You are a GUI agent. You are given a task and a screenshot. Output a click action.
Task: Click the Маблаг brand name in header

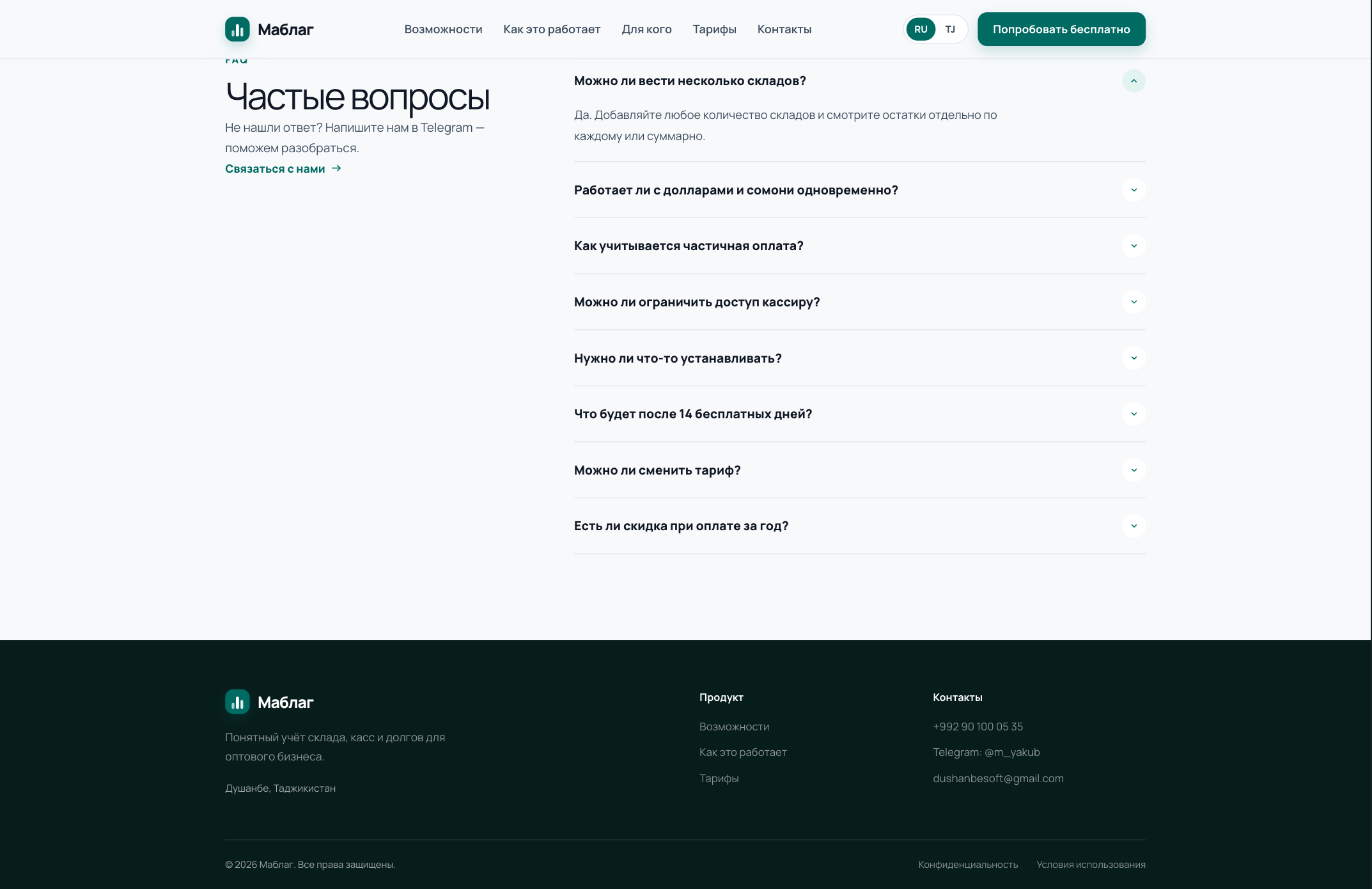pos(285,29)
